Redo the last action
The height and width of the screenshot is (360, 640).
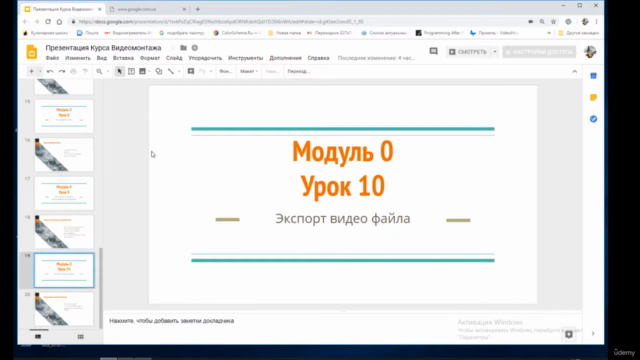pos(62,71)
